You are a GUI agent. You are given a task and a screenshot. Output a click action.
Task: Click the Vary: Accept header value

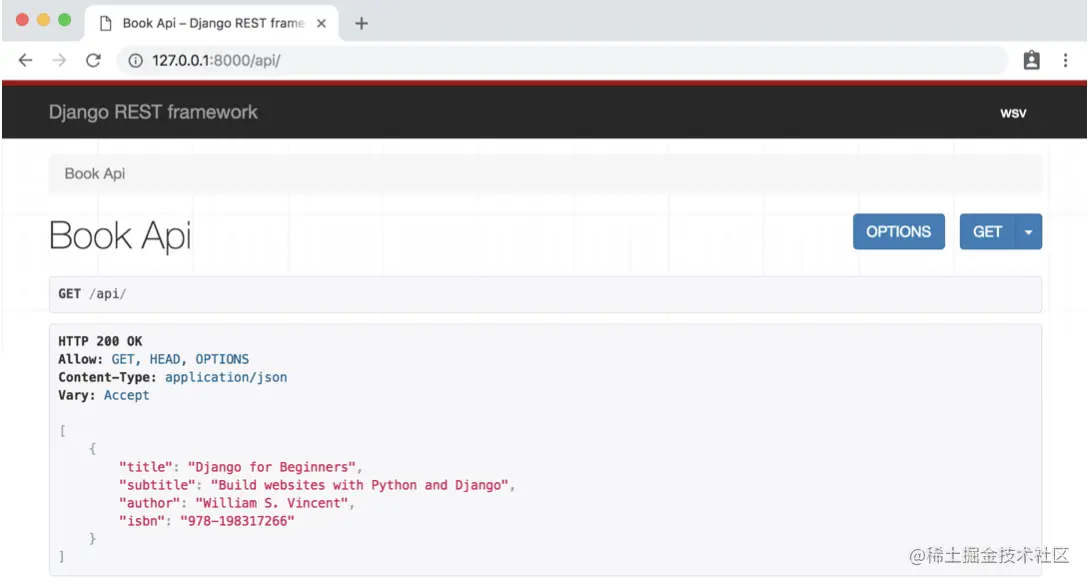(126, 395)
